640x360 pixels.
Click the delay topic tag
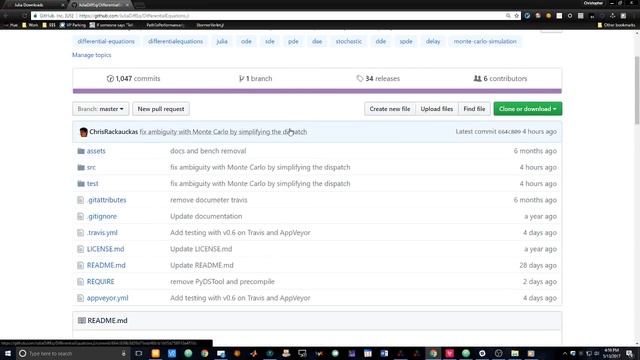tap(433, 41)
